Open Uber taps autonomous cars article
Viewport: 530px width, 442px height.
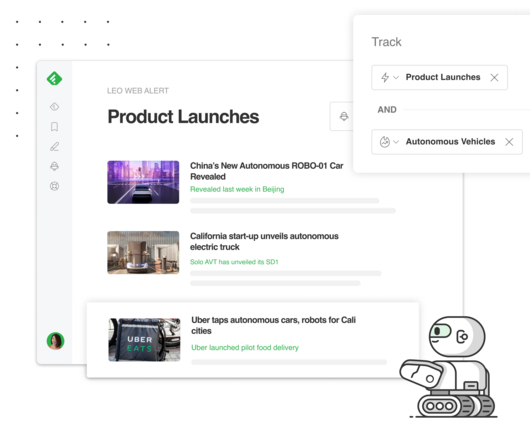pyautogui.click(x=273, y=325)
